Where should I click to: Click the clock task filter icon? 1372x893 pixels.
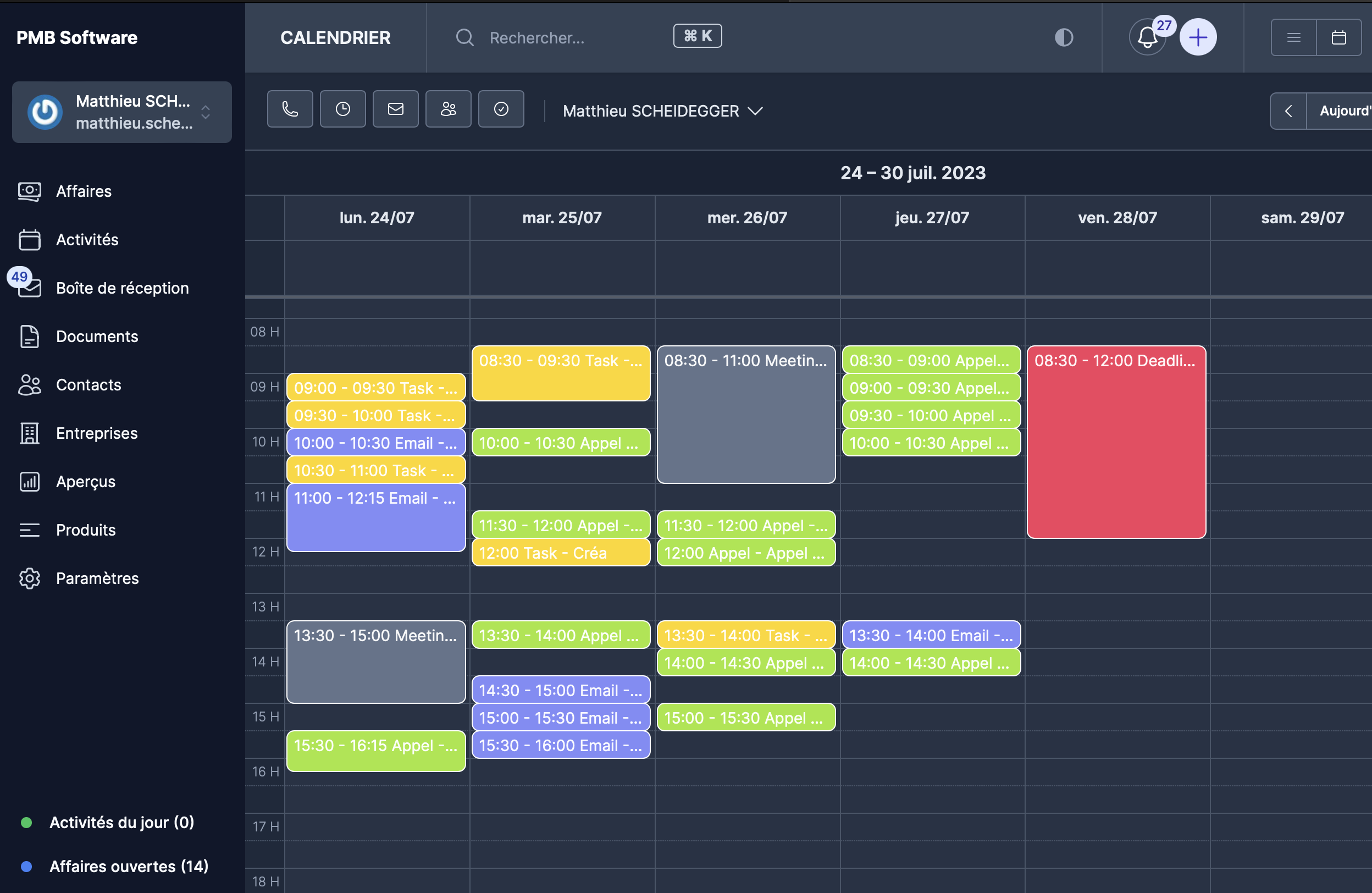point(343,109)
